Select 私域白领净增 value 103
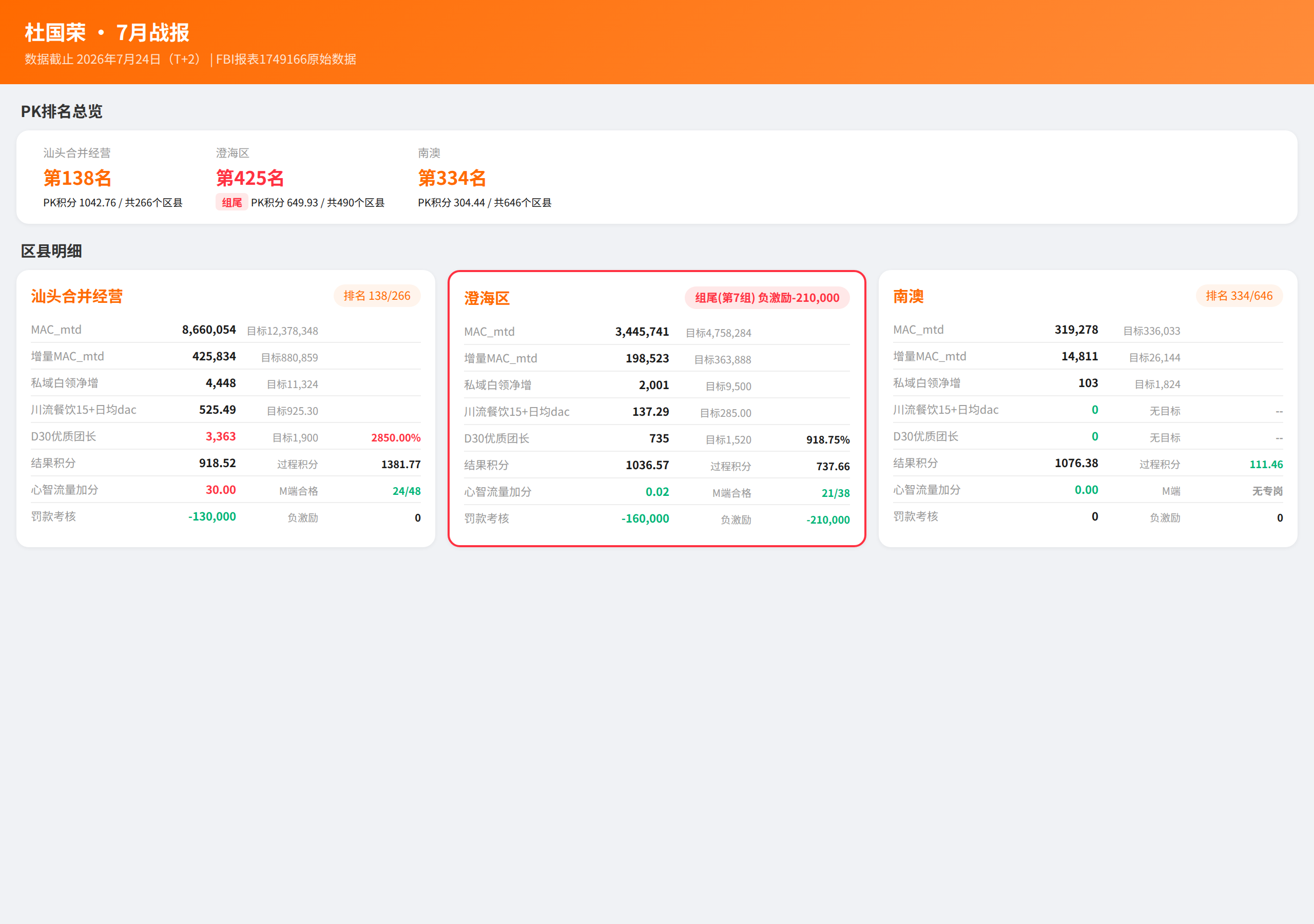1314x924 pixels. pos(1089,383)
